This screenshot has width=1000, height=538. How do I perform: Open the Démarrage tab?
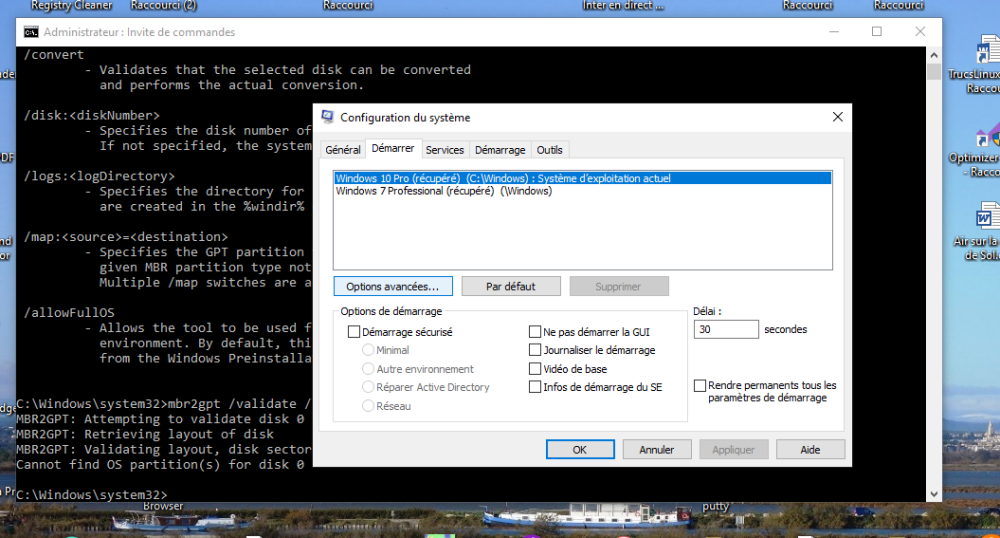click(x=500, y=150)
